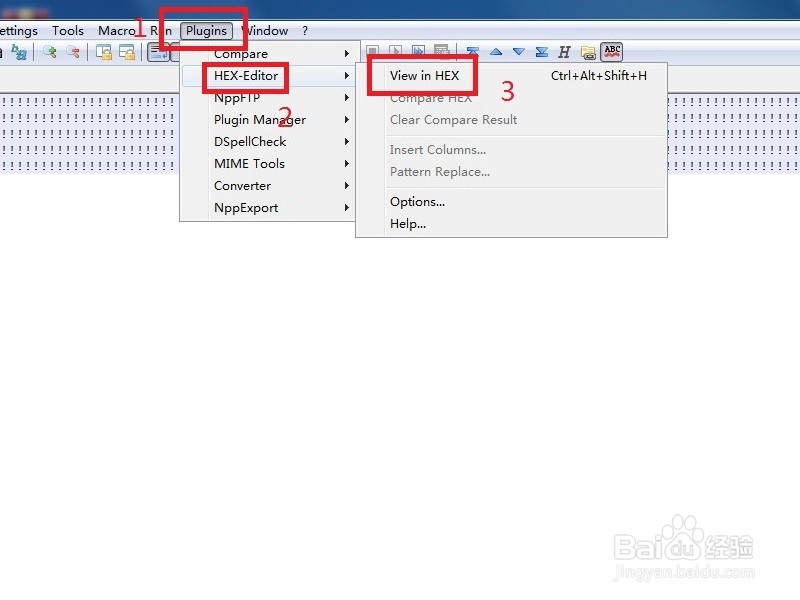This screenshot has width=800, height=600.
Task: Expand the Converter submenu arrow
Action: (x=346, y=185)
